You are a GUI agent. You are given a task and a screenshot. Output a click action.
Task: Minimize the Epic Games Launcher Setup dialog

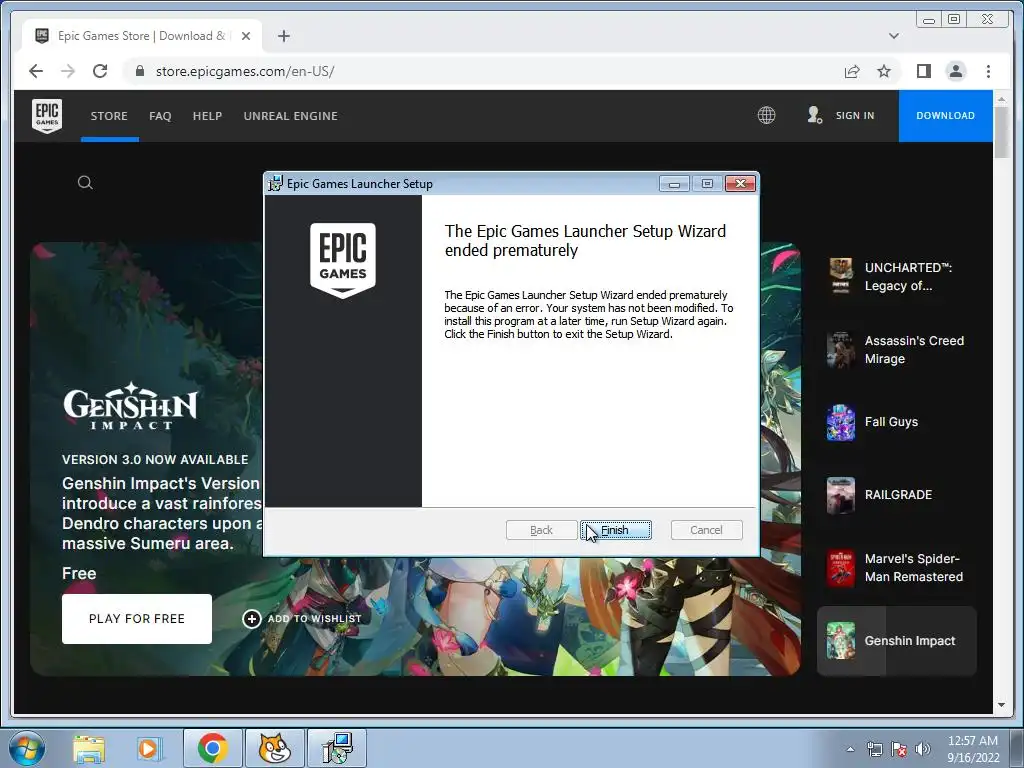coord(674,184)
